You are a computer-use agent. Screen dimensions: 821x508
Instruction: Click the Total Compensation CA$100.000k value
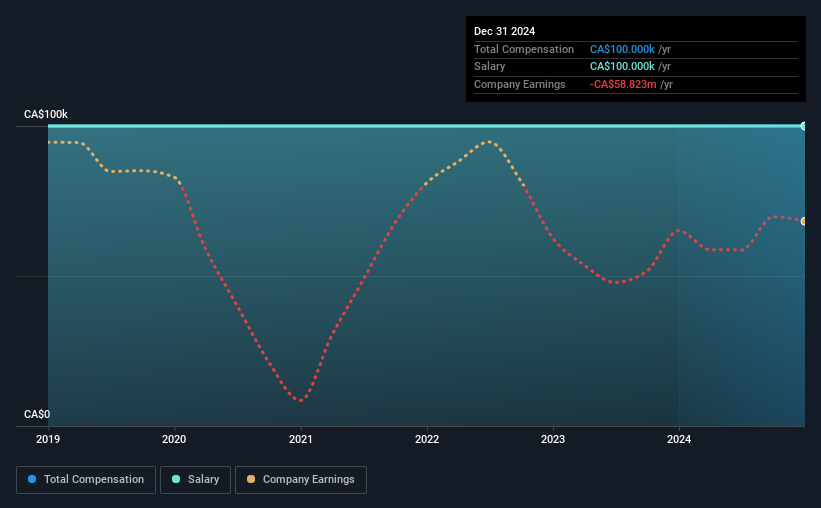point(622,49)
